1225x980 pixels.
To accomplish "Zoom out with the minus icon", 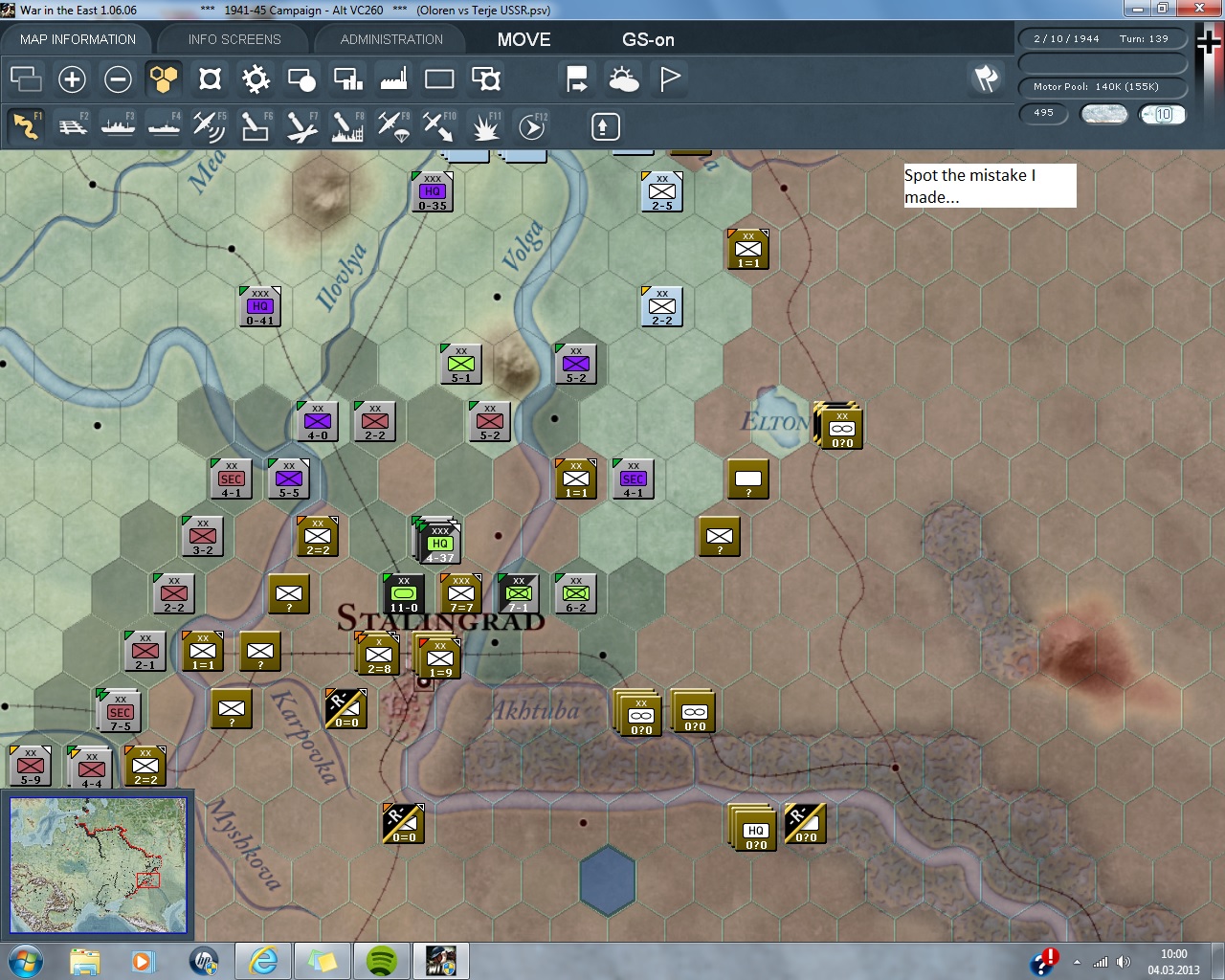I will (x=118, y=79).
